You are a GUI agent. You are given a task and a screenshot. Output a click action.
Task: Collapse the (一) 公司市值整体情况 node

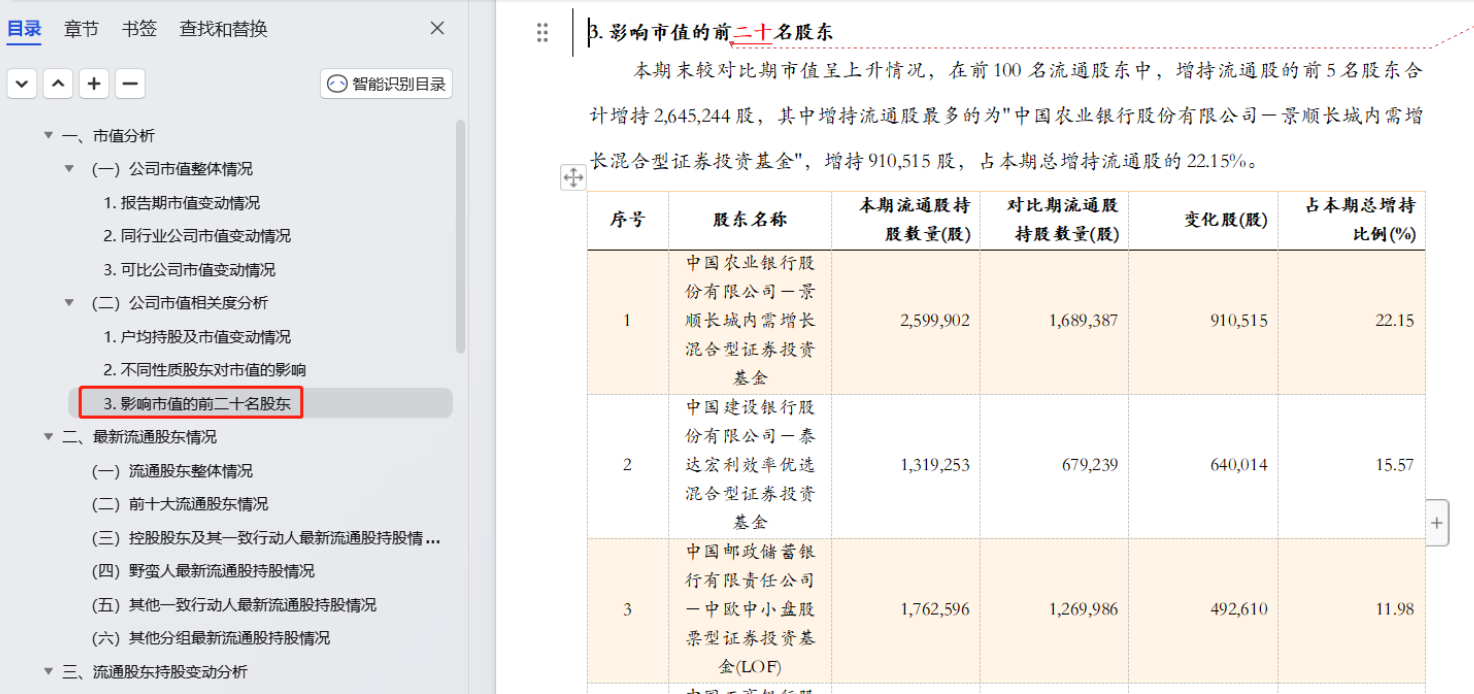(69, 168)
